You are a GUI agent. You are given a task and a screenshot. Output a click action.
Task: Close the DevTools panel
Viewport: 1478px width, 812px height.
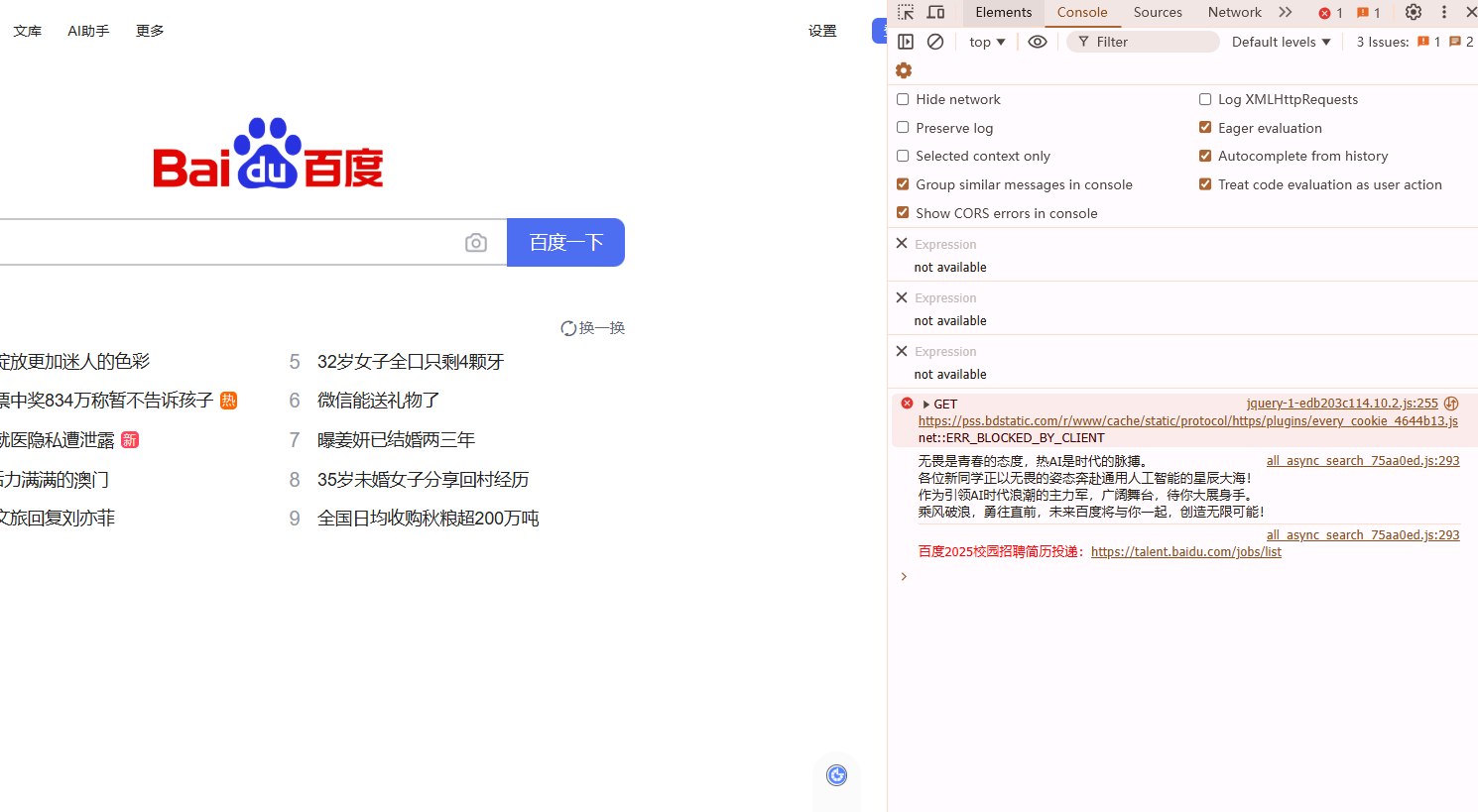tap(1471, 12)
